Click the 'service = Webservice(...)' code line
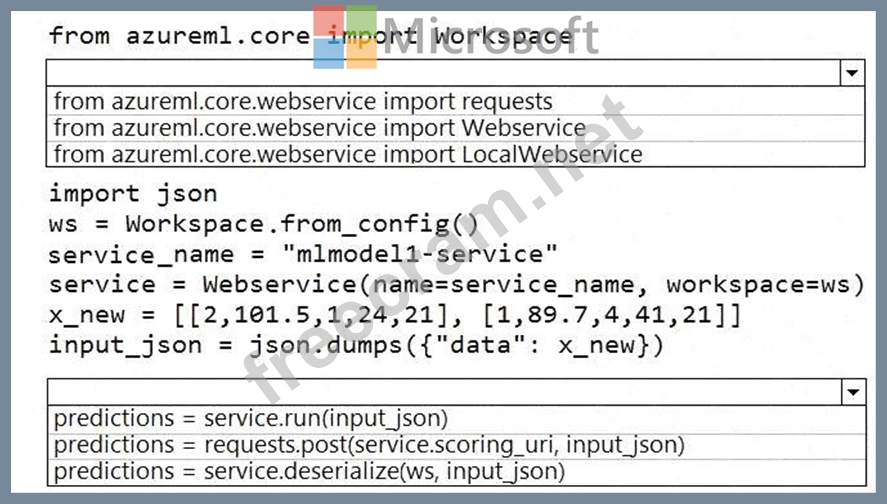 point(455,284)
